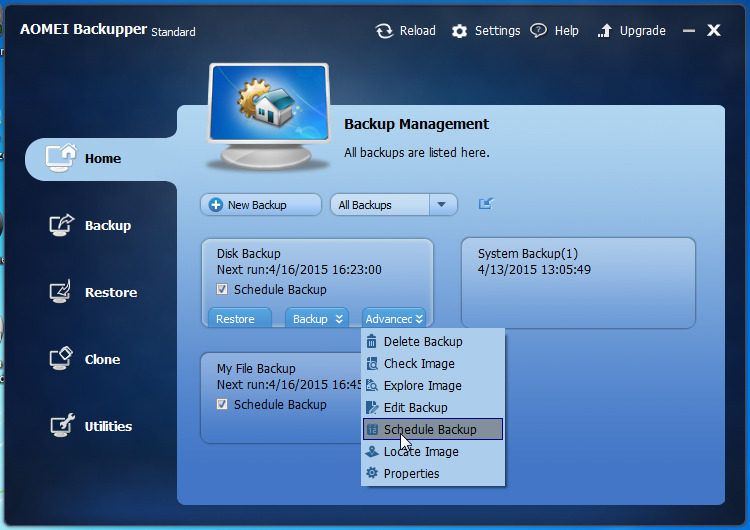
Task: Choose Locate Image menu entry
Action: [421, 452]
